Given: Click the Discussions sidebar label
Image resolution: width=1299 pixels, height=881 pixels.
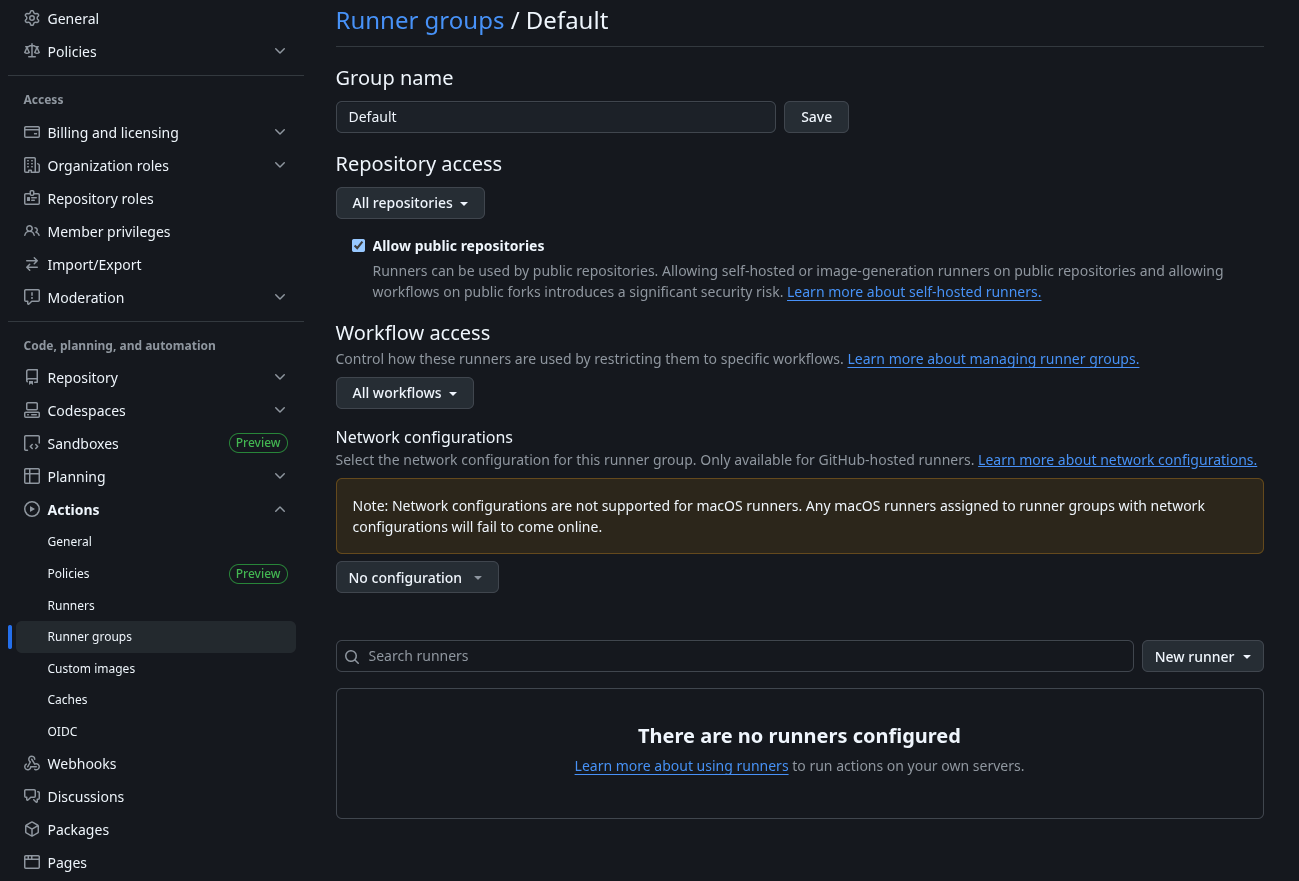Looking at the screenshot, I should (86, 797).
